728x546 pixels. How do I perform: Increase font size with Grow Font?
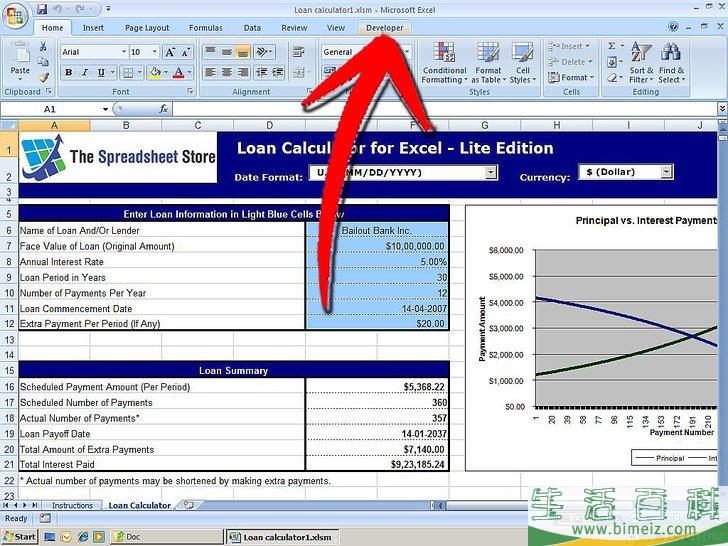(x=170, y=52)
